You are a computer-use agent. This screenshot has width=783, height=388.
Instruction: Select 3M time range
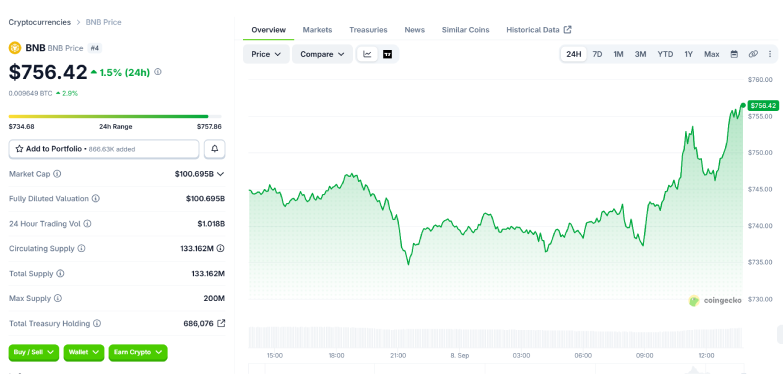coord(640,54)
